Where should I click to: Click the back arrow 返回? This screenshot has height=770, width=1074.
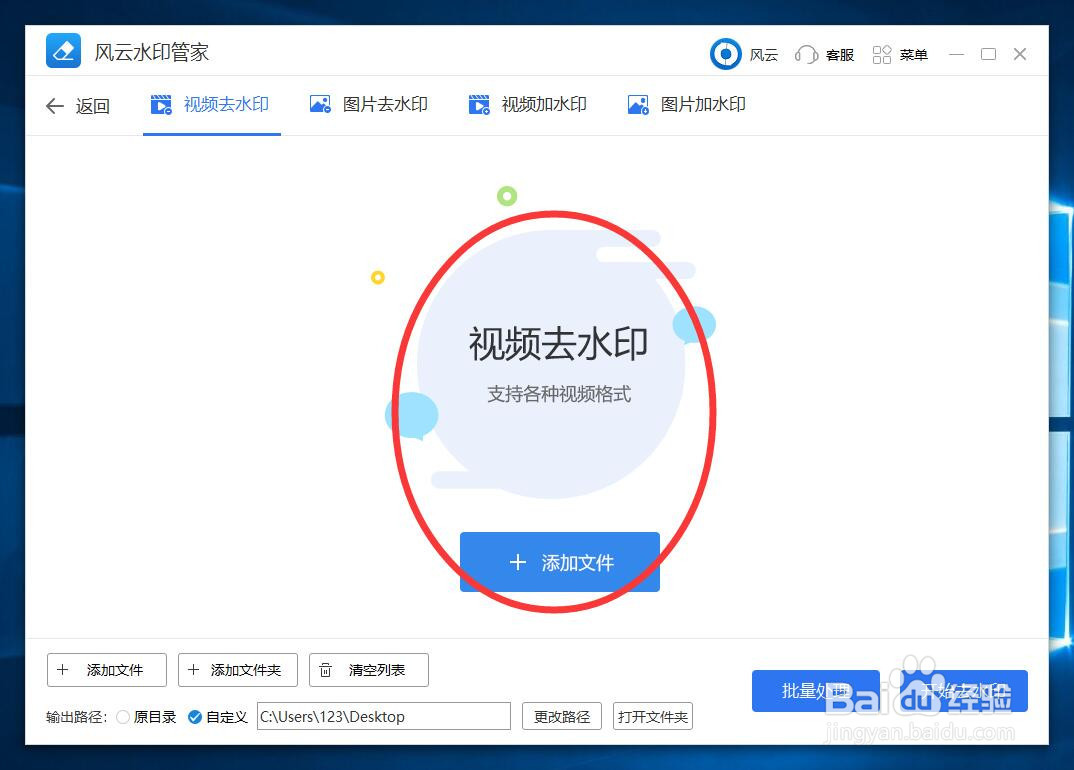[x=56, y=105]
